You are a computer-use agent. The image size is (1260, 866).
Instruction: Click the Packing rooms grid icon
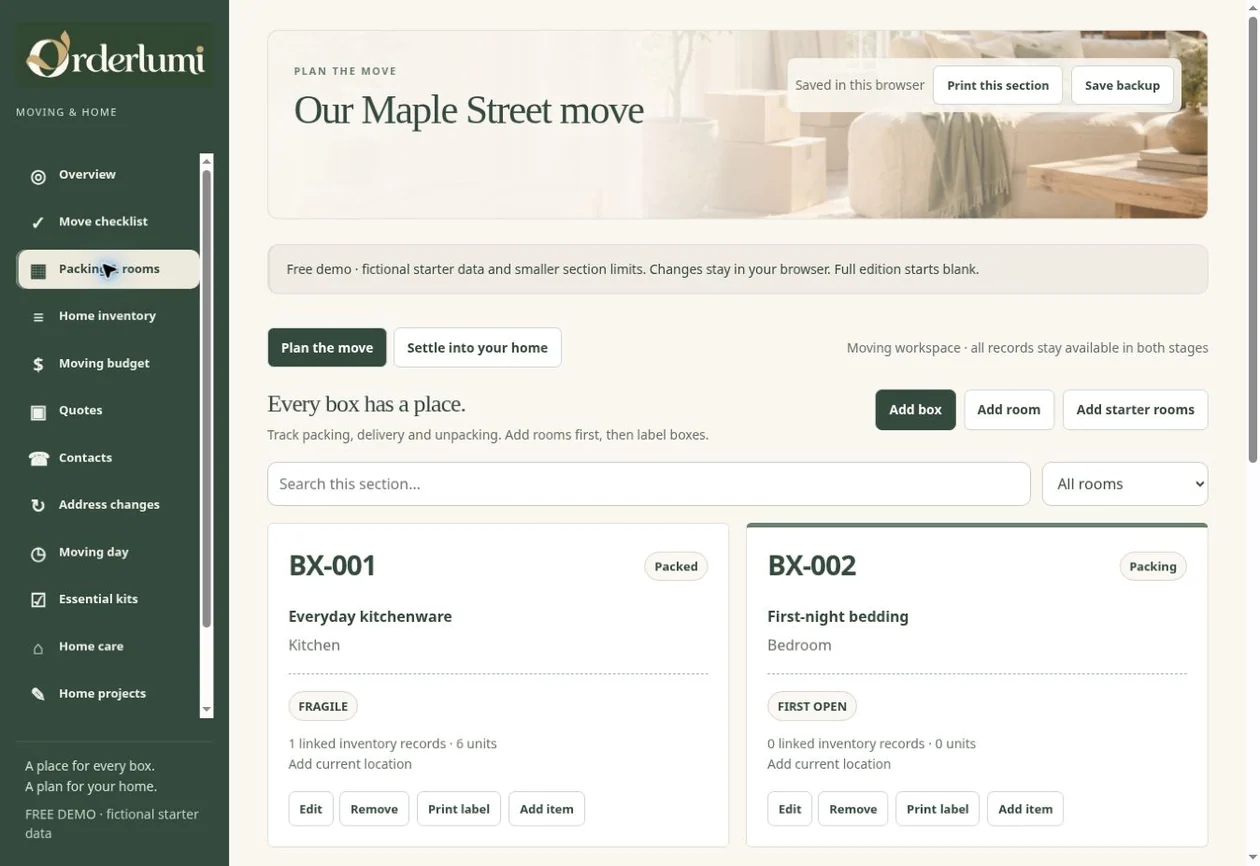38,271
